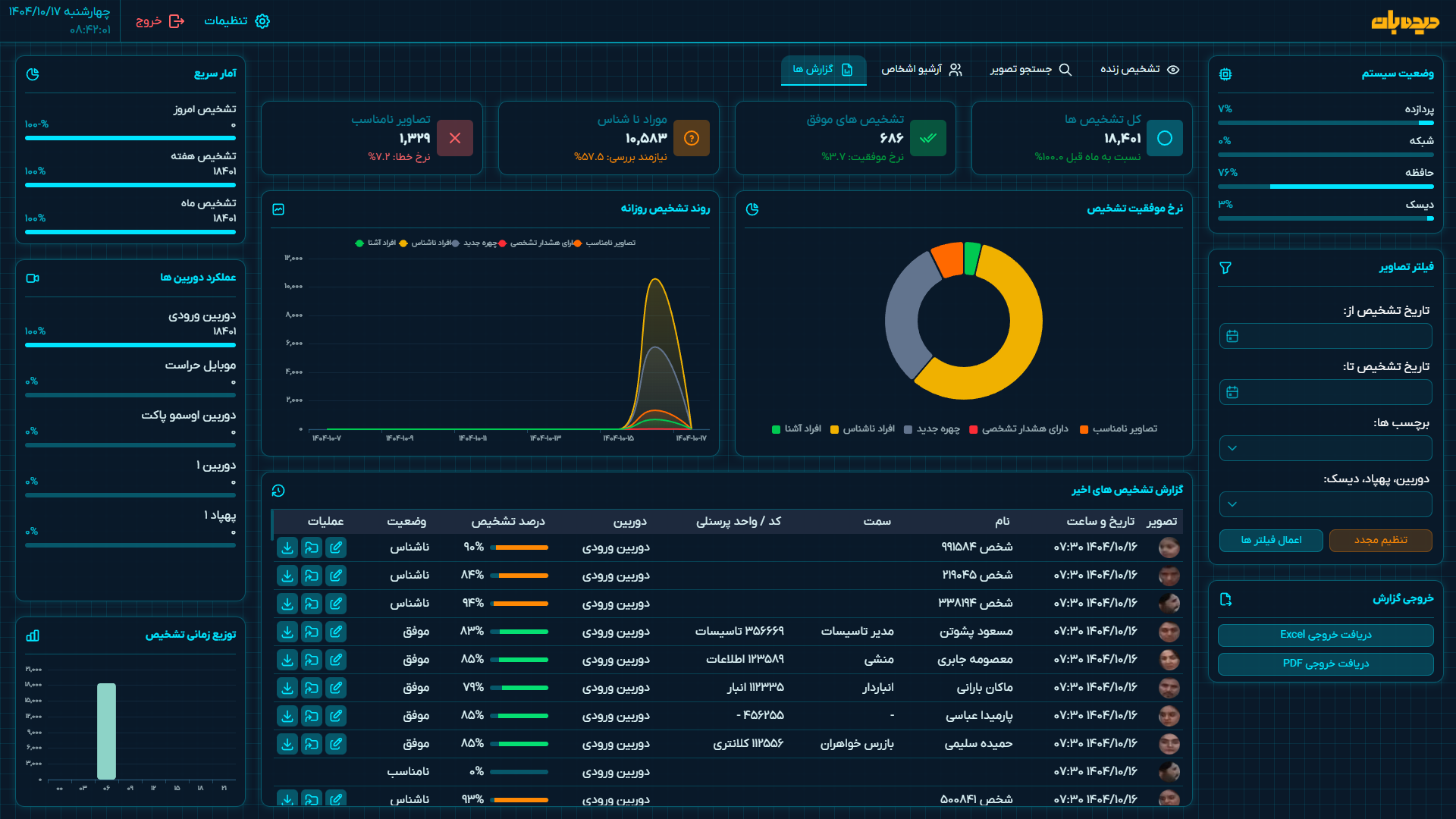Open calendar picker for تاریخ تشخیص از
This screenshot has width=1456, height=819.
tap(1232, 336)
